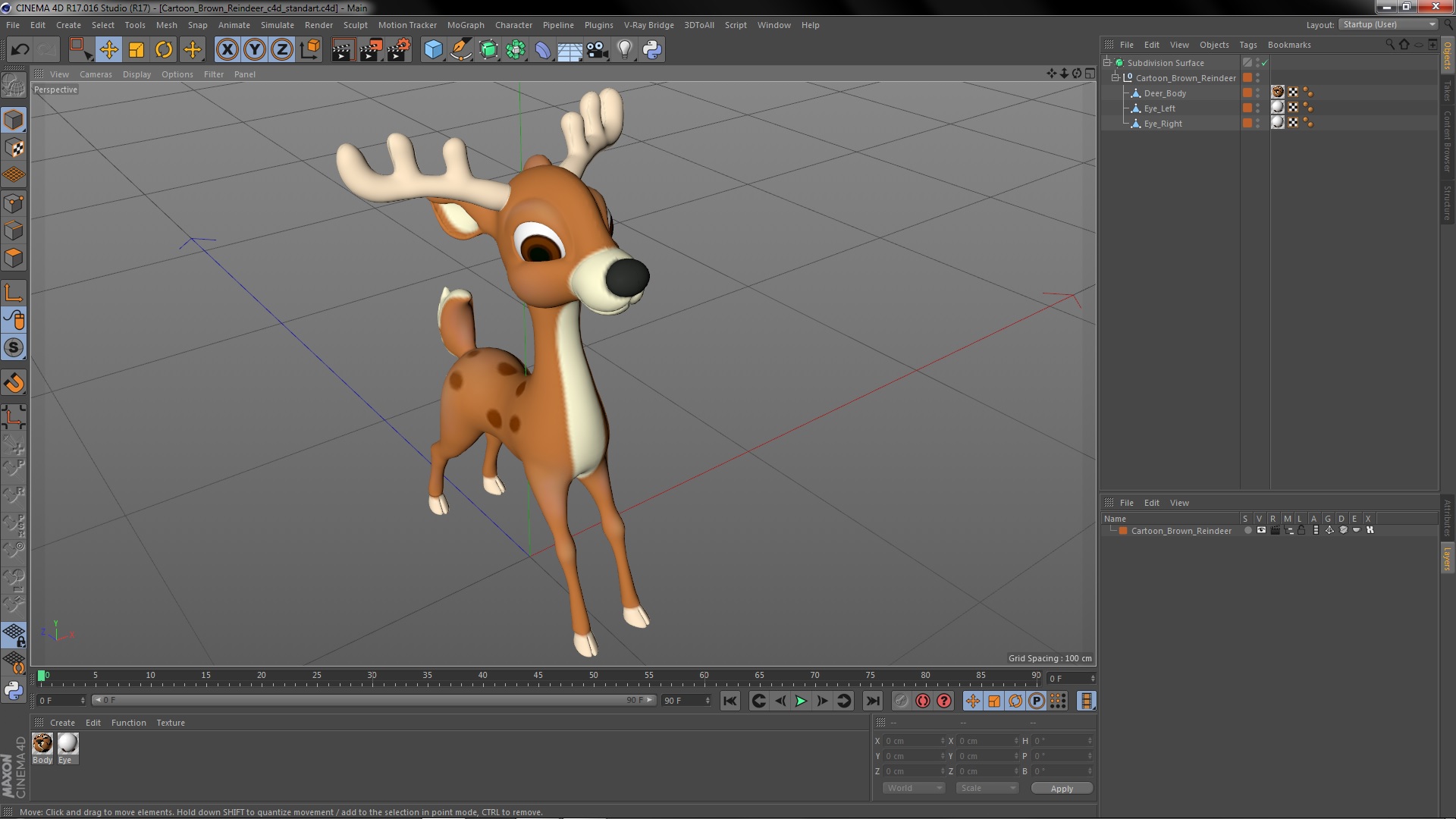Open viewport Display menu

[136, 74]
